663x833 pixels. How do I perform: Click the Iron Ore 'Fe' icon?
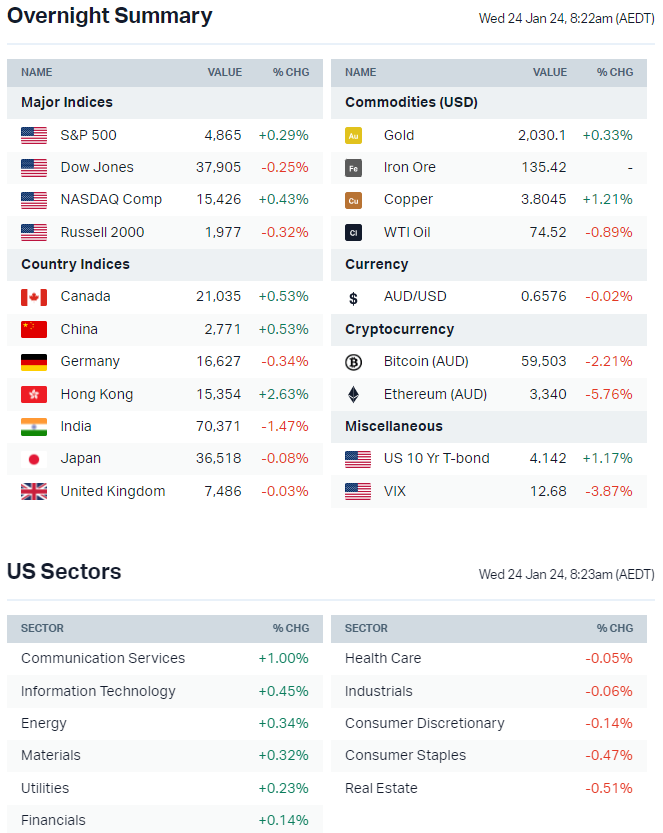click(353, 168)
